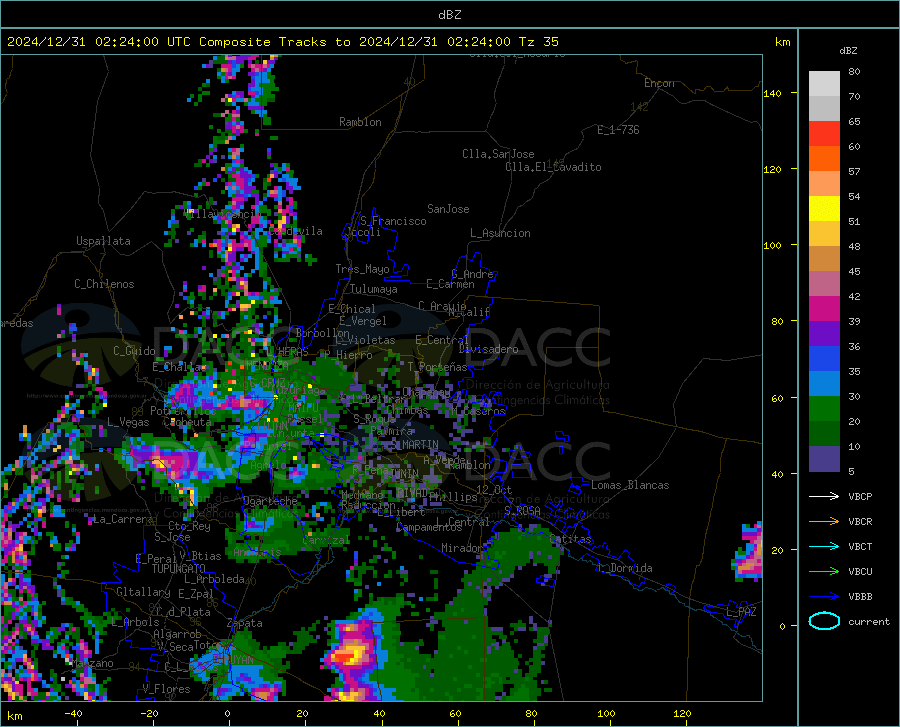Click the '-40' tick on the horizontal km axis
Screen dimensions: 900x727
pyautogui.click(x=73, y=713)
